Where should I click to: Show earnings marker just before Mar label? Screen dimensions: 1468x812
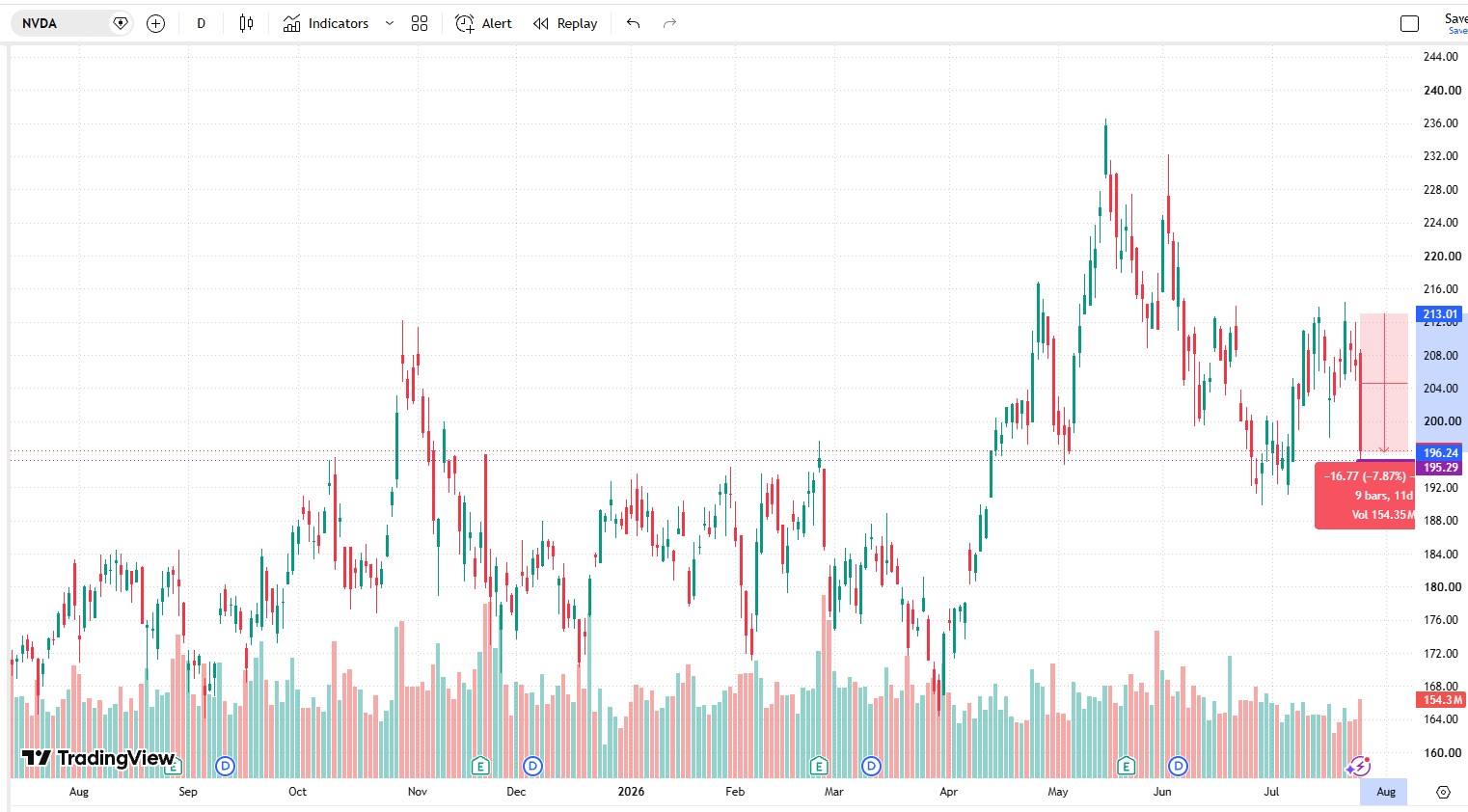pyautogui.click(x=819, y=767)
